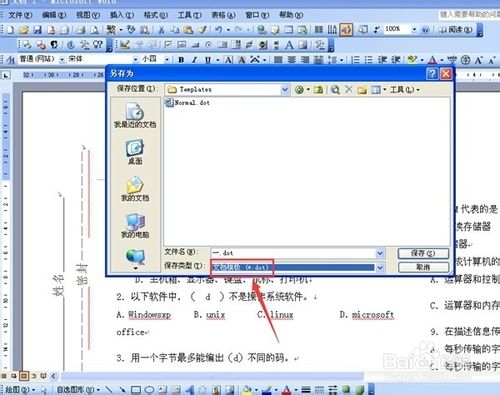Click the Paste clipboard icon
This screenshot has height=395, width=500.
click(188, 30)
